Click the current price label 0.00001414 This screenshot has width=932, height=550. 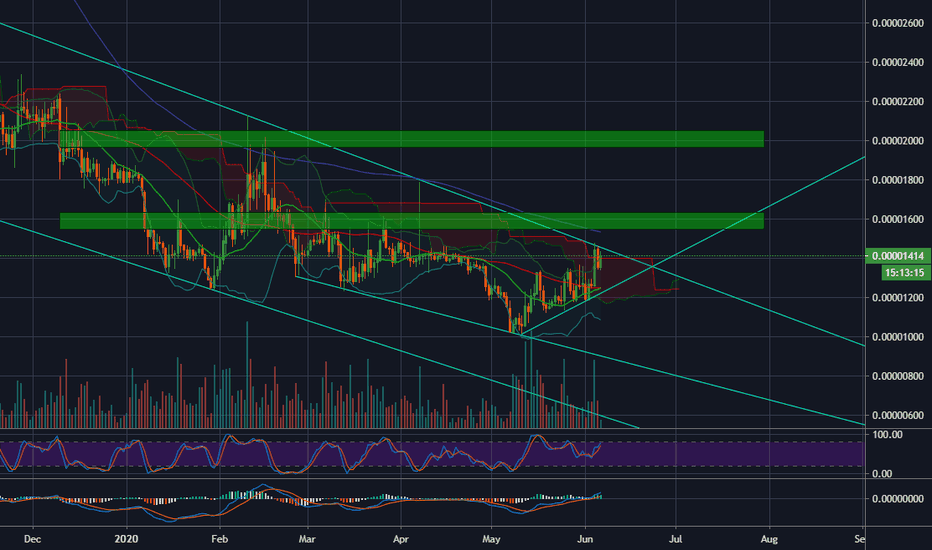click(x=898, y=256)
